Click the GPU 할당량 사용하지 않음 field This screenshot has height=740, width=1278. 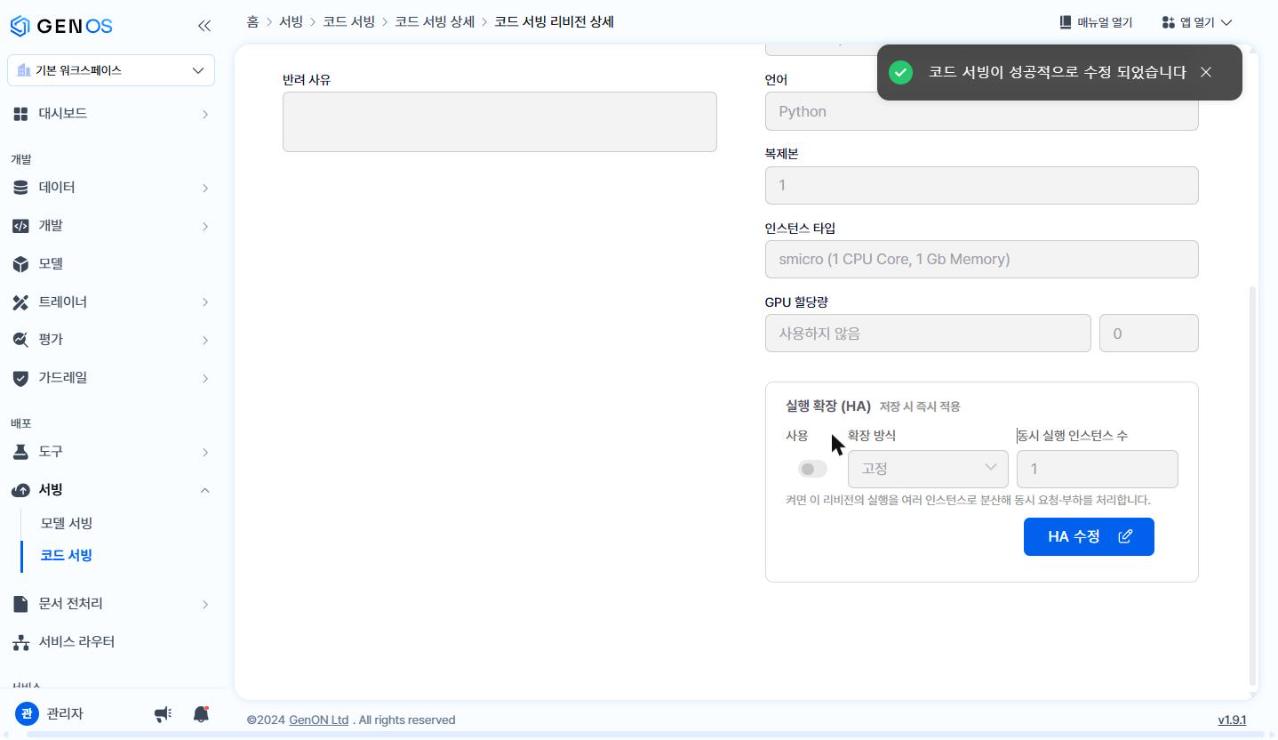tap(928, 333)
